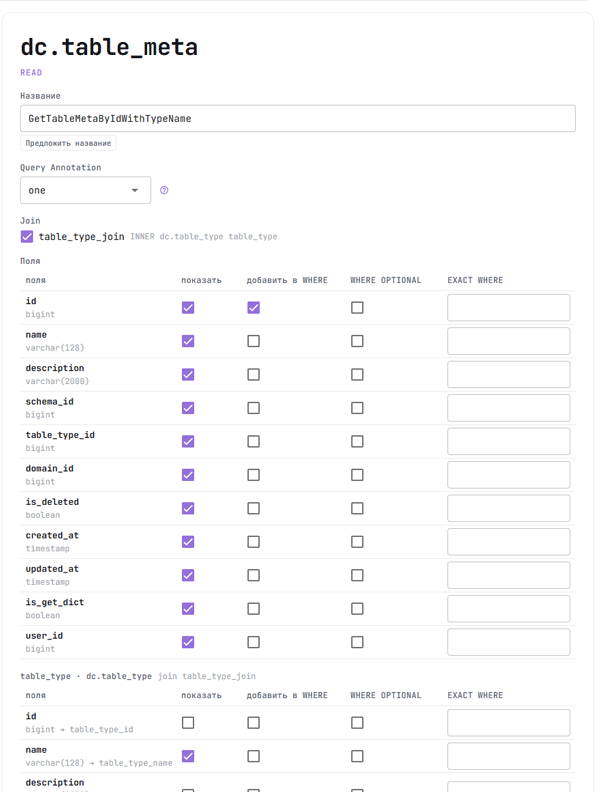This screenshot has width=600, height=792.
Task: Click the dropdown arrow in the one selector
Action: (x=135, y=190)
